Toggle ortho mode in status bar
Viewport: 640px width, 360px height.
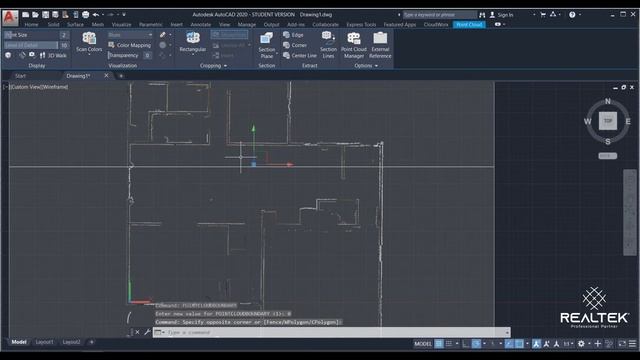pyautogui.click(x=466, y=344)
